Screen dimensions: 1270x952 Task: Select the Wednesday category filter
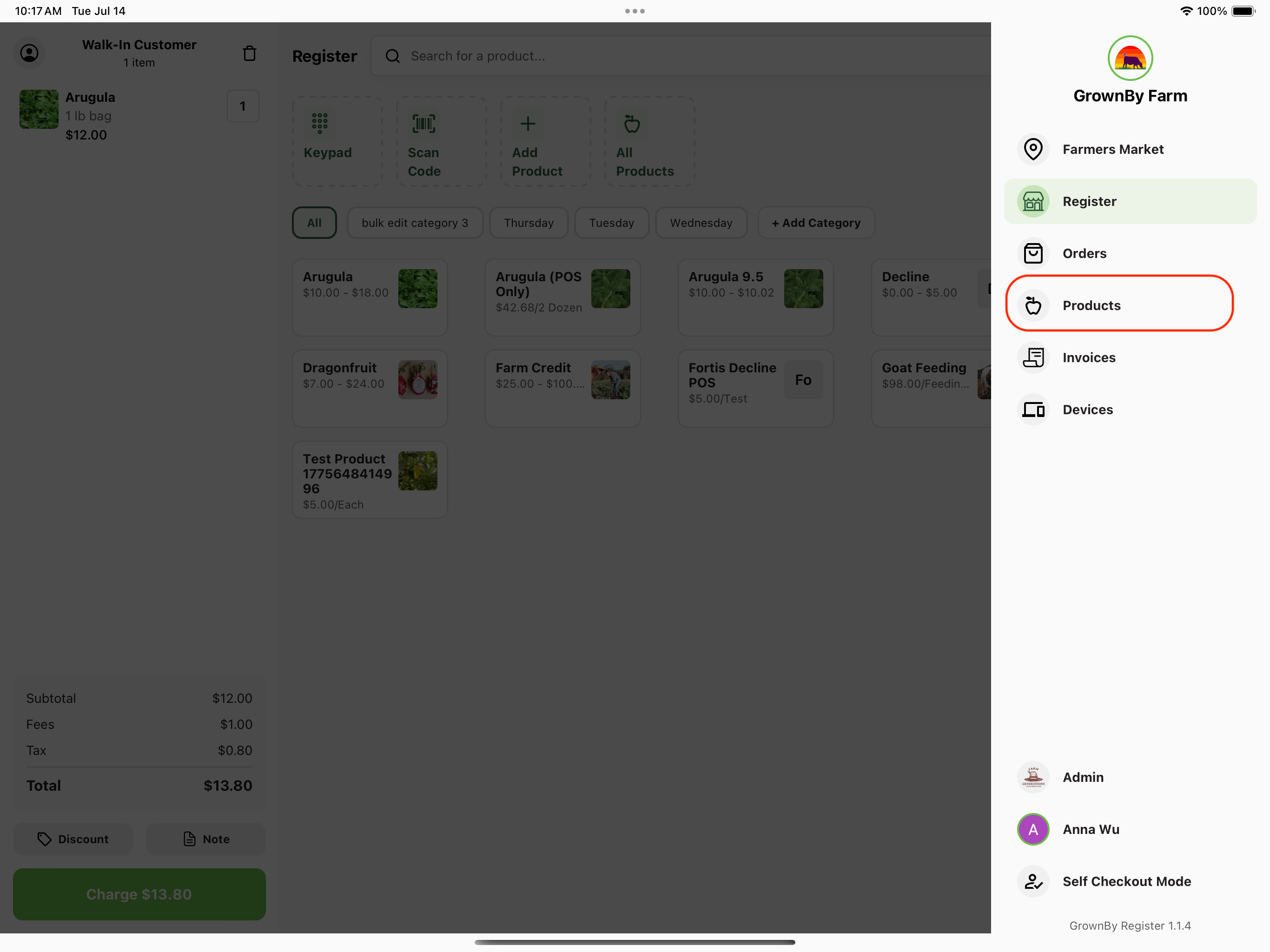pos(701,223)
